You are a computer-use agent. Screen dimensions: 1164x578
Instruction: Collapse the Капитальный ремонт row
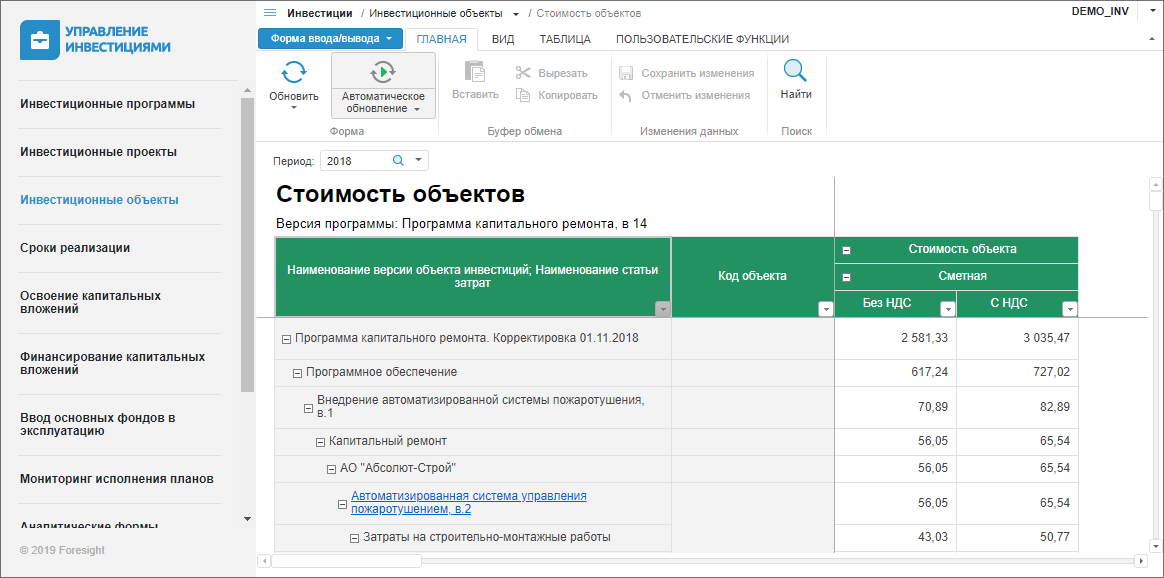(x=320, y=442)
